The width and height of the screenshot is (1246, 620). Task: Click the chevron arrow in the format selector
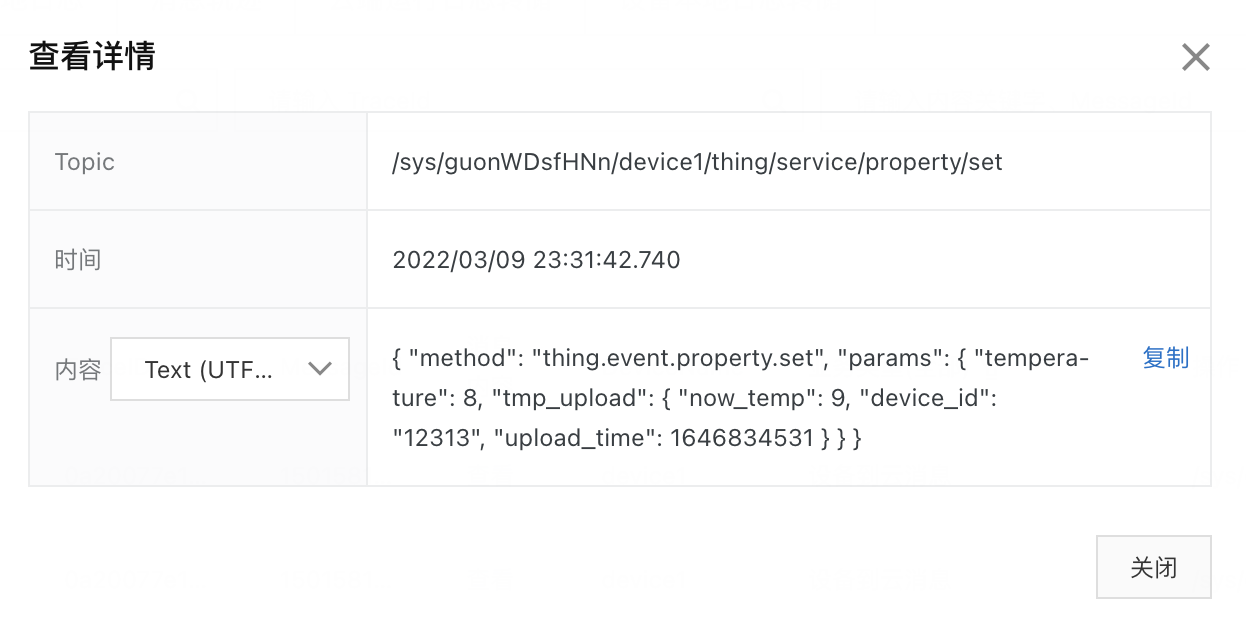point(320,369)
